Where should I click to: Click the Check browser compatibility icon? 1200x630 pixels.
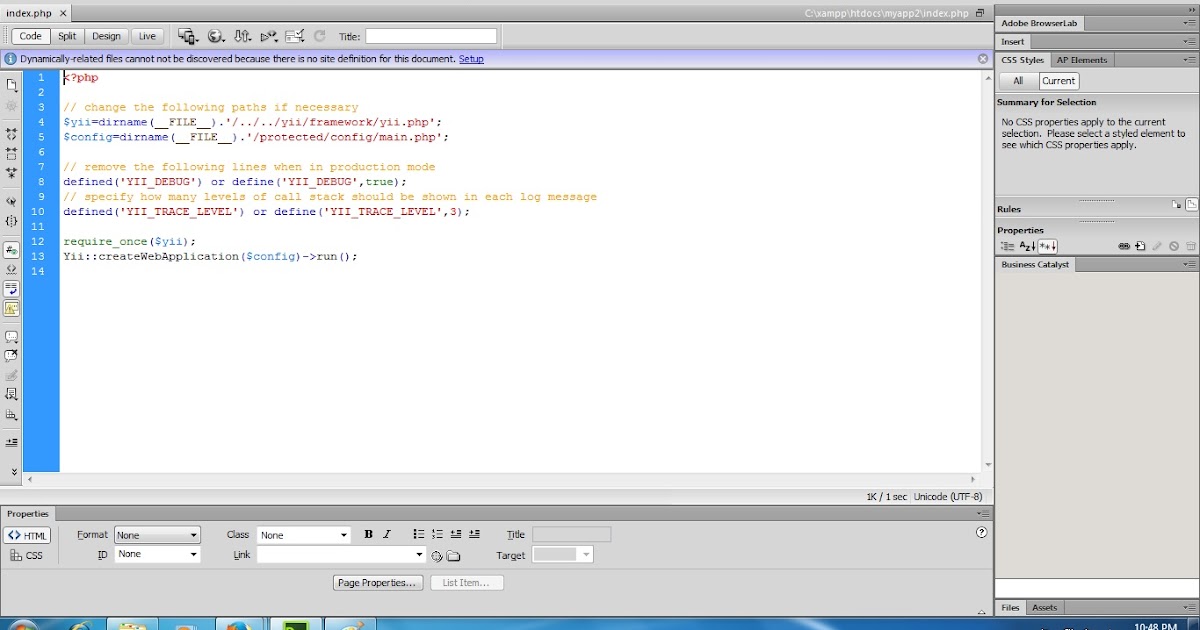(x=294, y=36)
